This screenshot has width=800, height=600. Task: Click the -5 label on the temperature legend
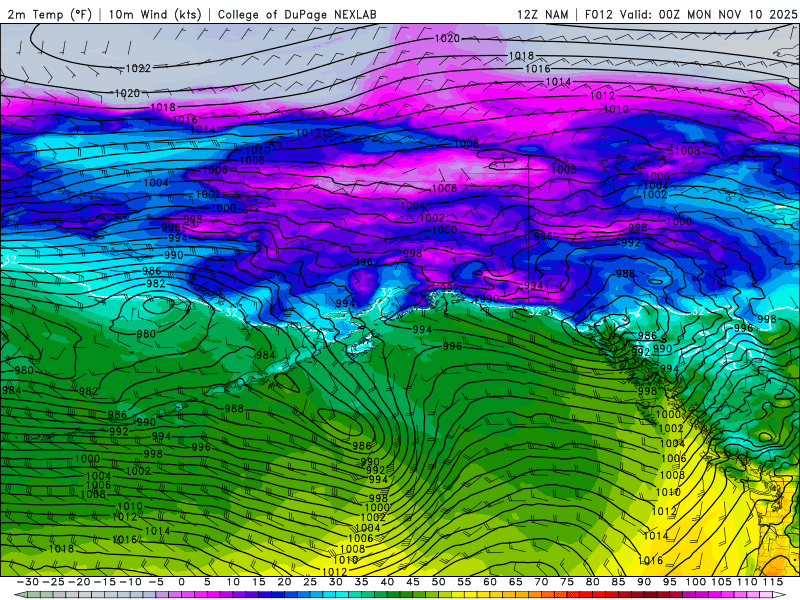[156, 582]
